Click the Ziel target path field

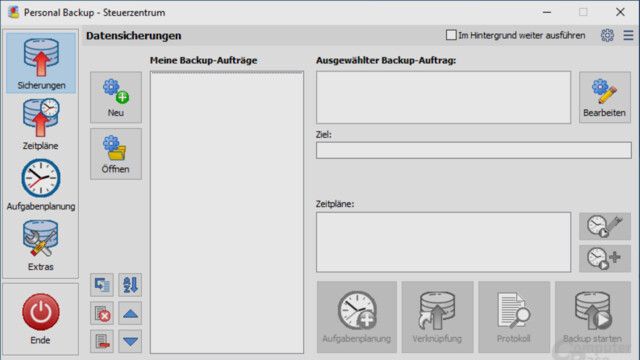point(473,150)
